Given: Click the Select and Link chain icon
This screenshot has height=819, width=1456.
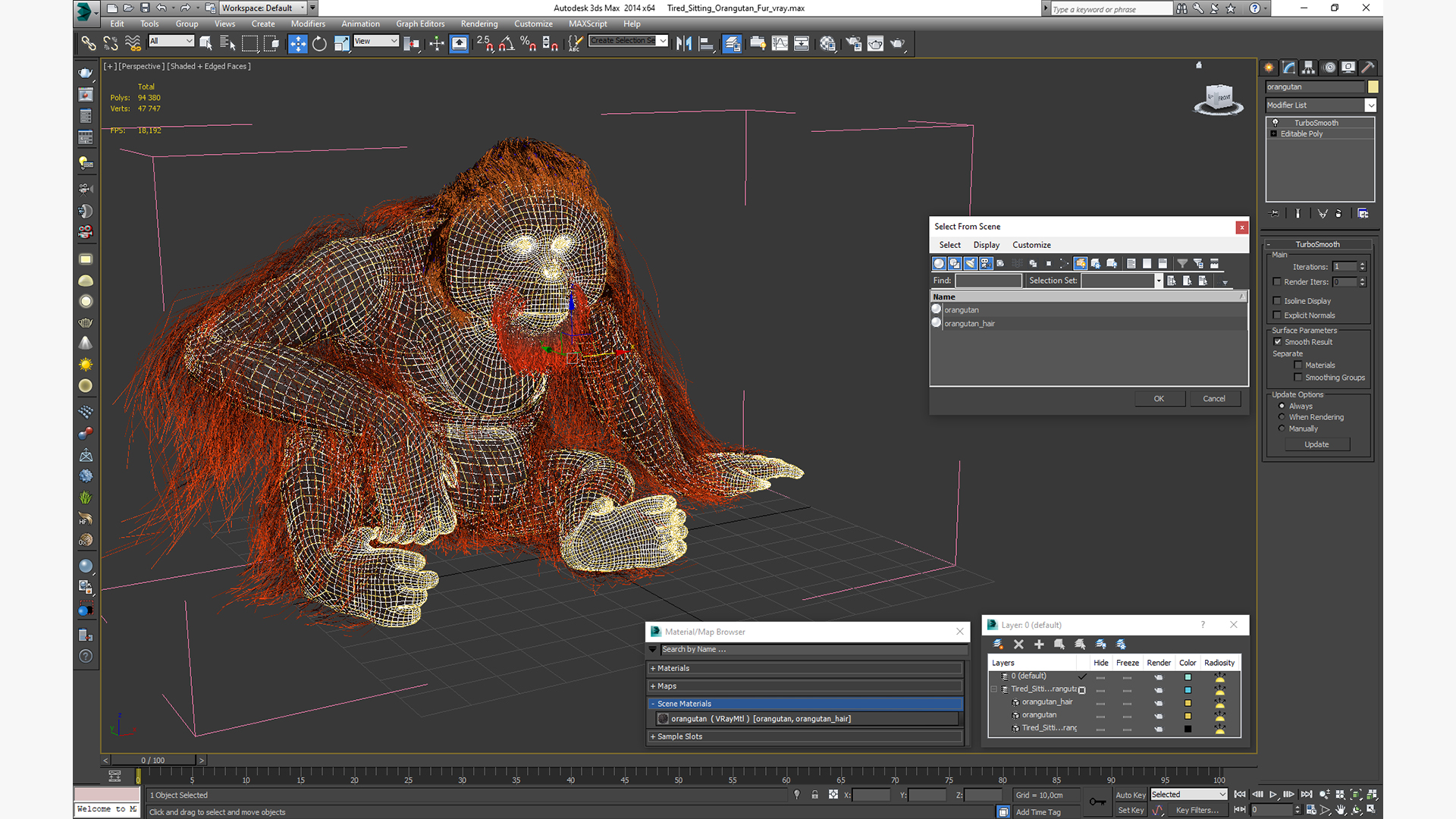Looking at the screenshot, I should [x=89, y=44].
